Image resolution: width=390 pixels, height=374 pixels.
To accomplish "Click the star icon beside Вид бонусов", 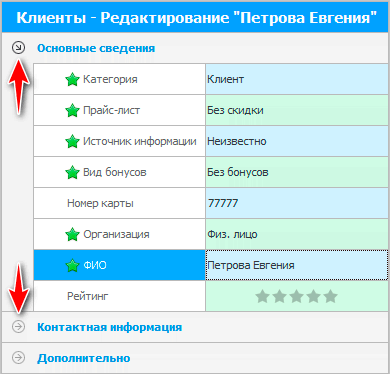I will [x=72, y=172].
